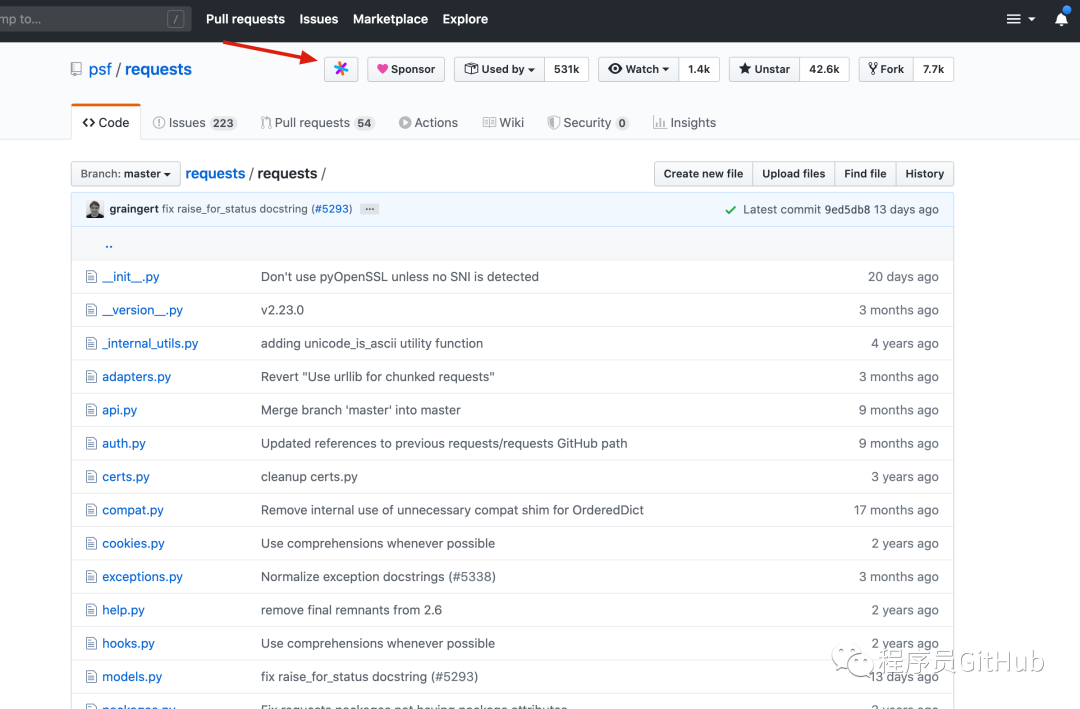The width and height of the screenshot is (1080, 709).
Task: Click the Unstar button
Action: coord(765,69)
